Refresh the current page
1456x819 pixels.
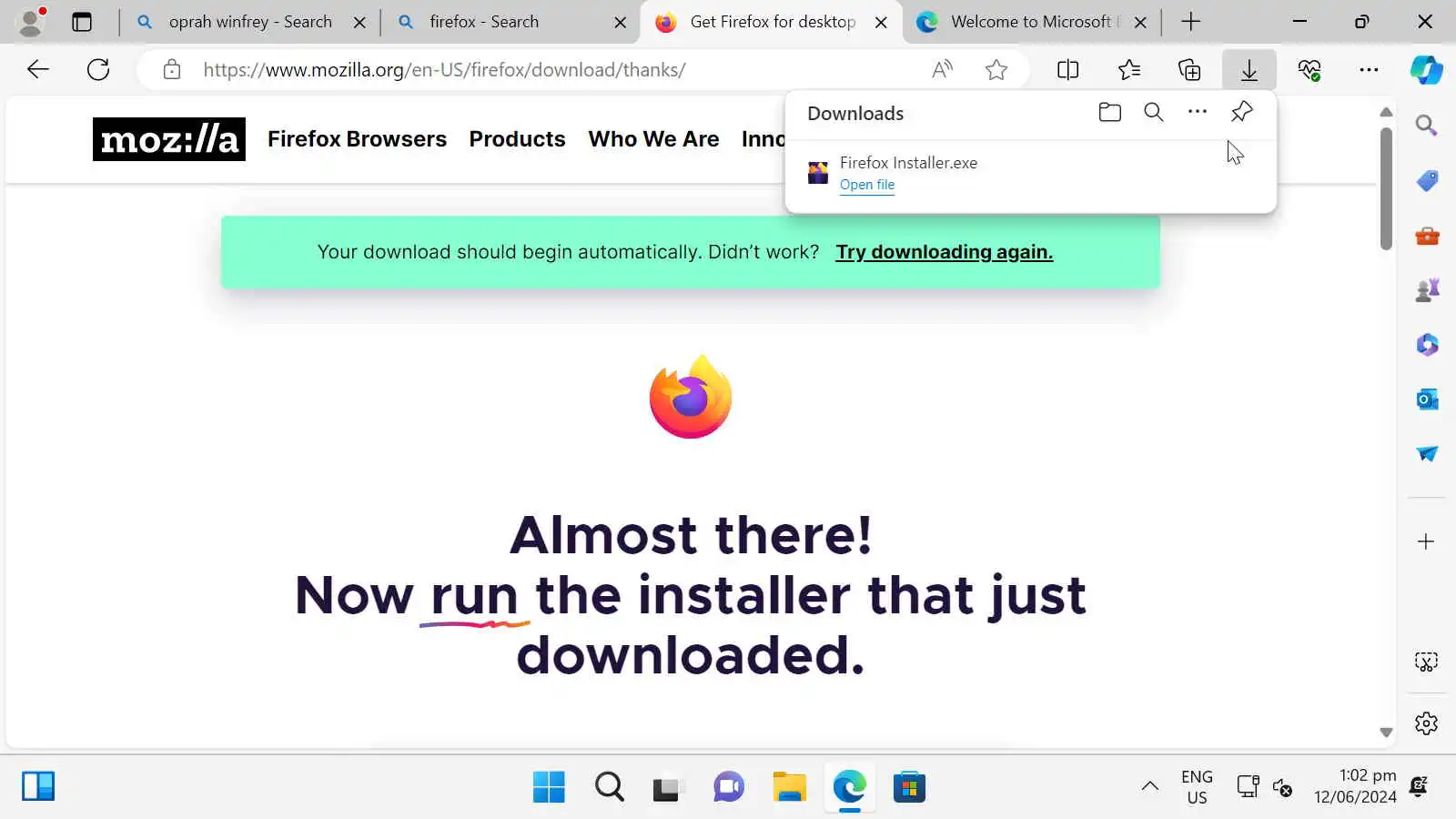[98, 69]
